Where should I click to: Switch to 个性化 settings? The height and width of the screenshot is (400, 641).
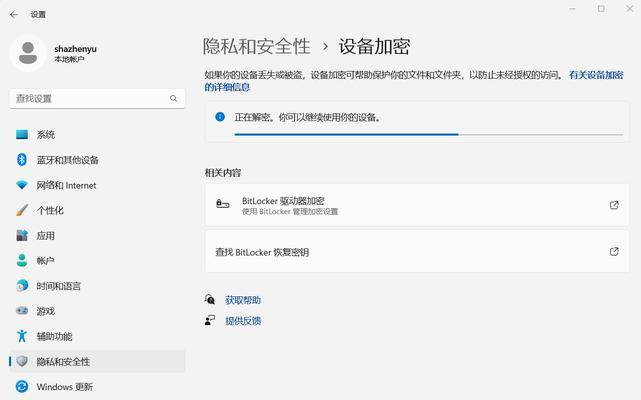pyautogui.click(x=97, y=210)
